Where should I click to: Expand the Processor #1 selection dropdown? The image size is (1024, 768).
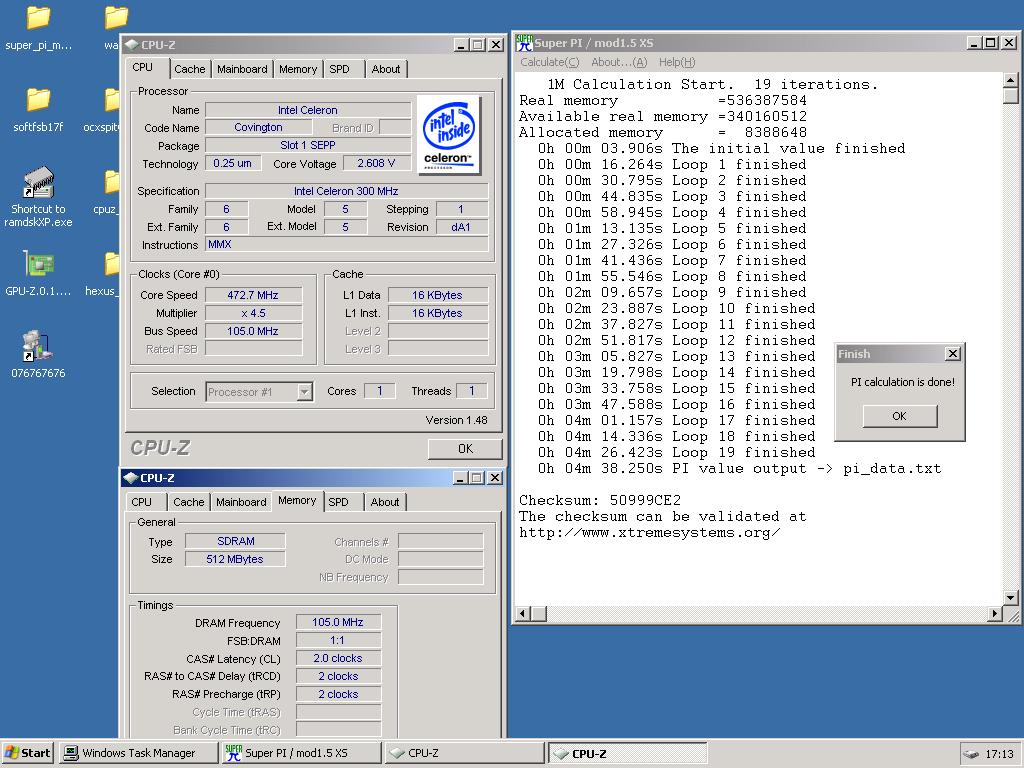[304, 392]
